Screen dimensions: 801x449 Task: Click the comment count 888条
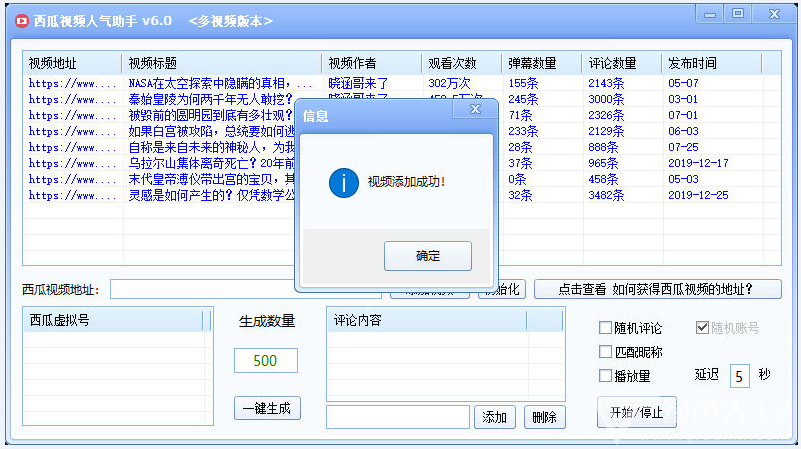(603, 147)
